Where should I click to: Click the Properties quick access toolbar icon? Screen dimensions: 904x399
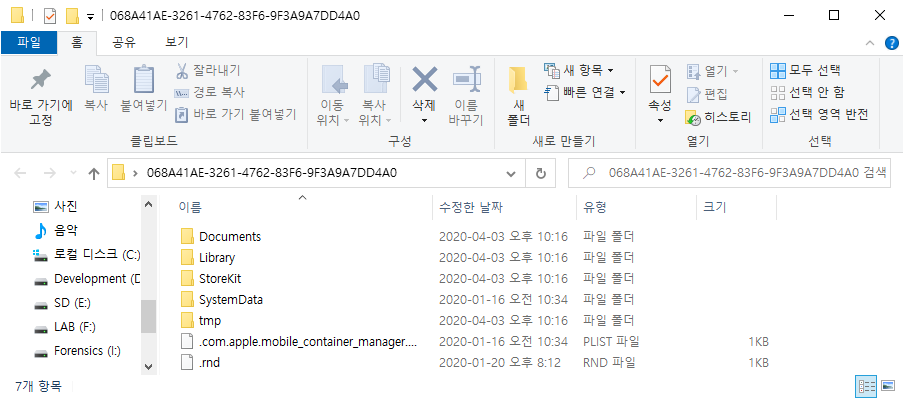coord(51,16)
